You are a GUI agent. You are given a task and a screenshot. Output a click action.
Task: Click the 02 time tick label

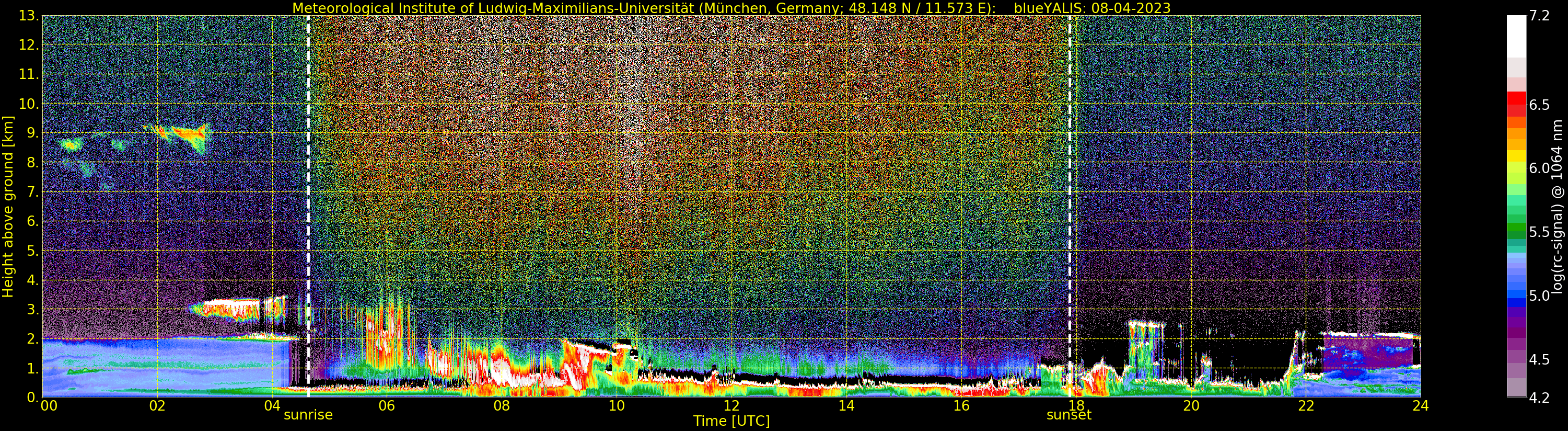point(157,406)
